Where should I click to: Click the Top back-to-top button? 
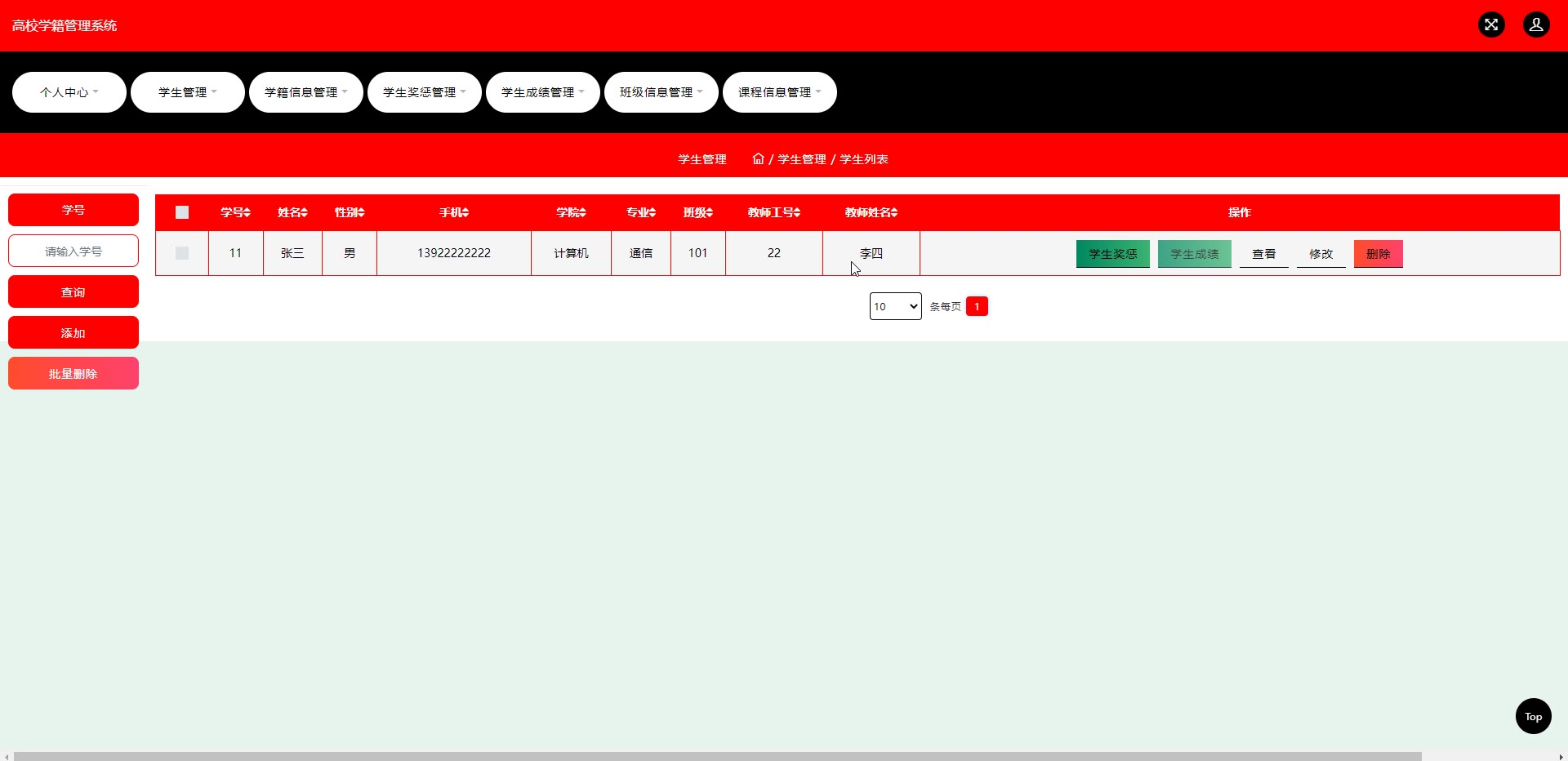[1534, 716]
